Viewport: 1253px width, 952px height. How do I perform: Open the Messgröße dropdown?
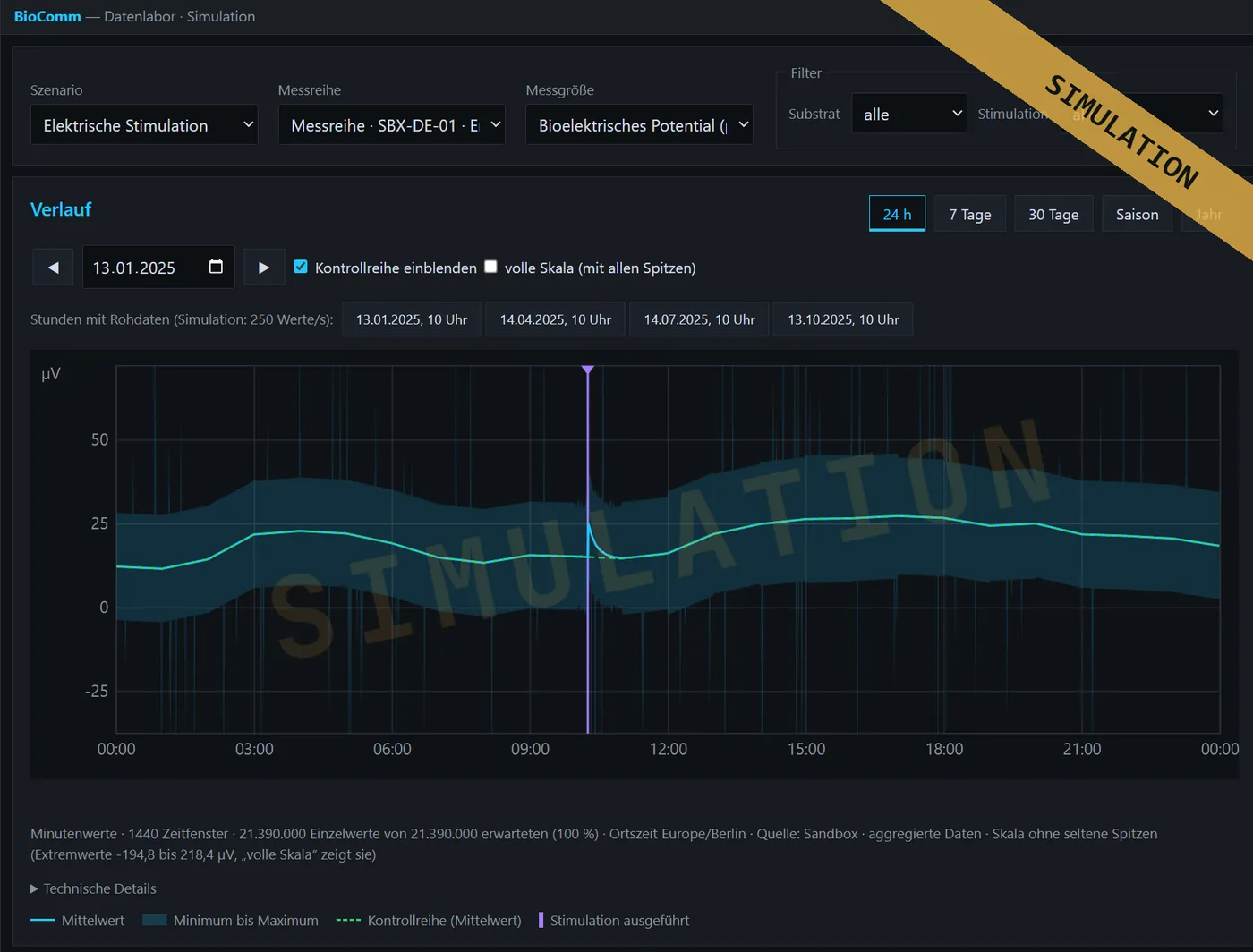click(639, 125)
